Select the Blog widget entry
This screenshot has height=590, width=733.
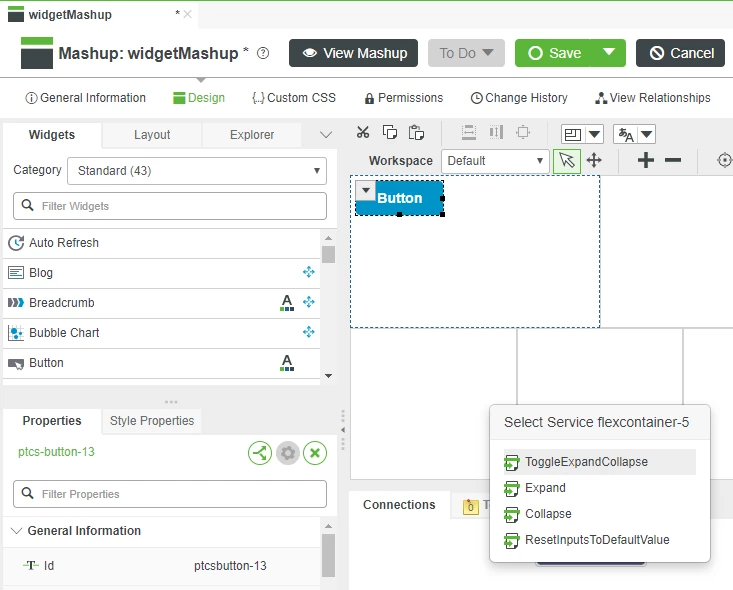[161, 273]
